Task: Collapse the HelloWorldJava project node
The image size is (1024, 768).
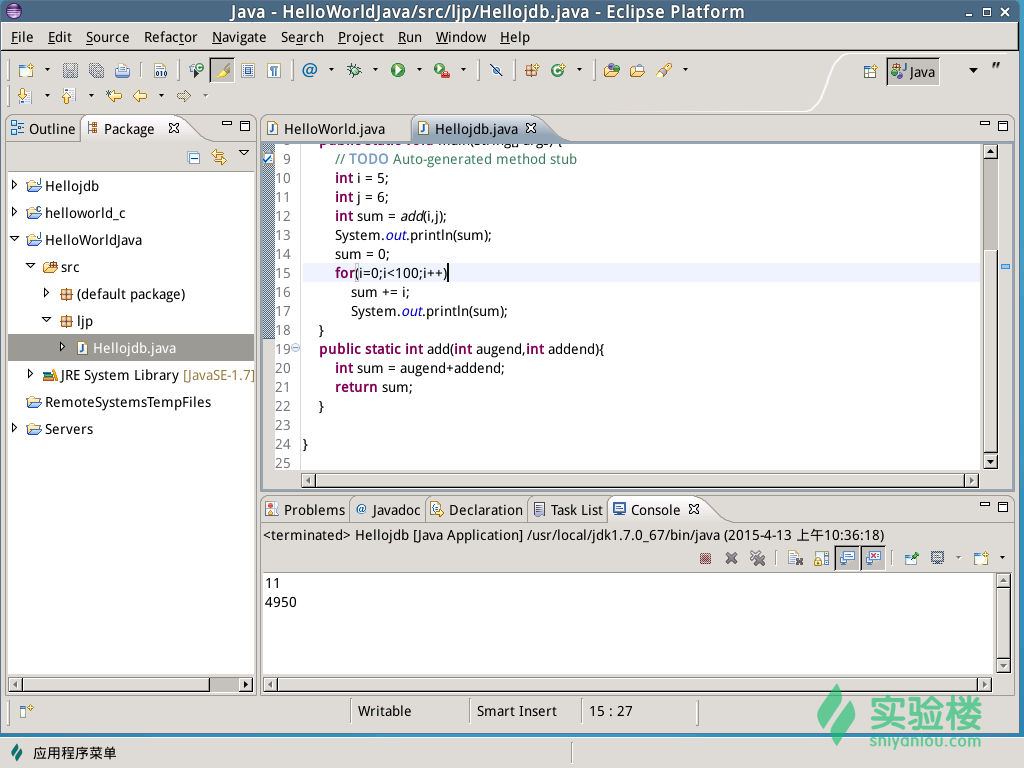Action: coord(14,239)
